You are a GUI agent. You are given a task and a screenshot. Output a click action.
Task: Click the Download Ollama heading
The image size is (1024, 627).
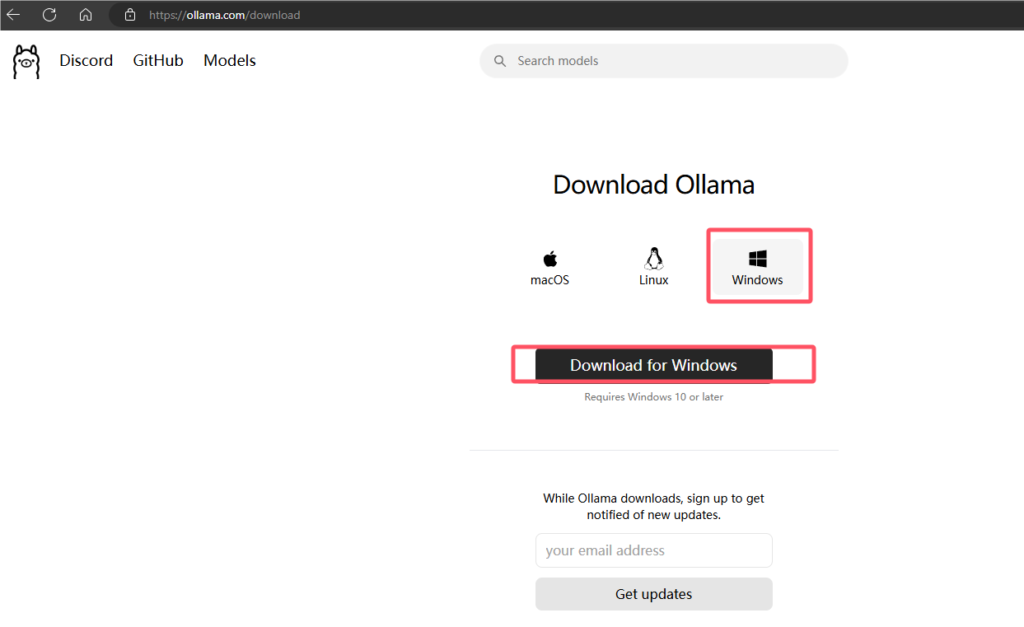point(654,185)
